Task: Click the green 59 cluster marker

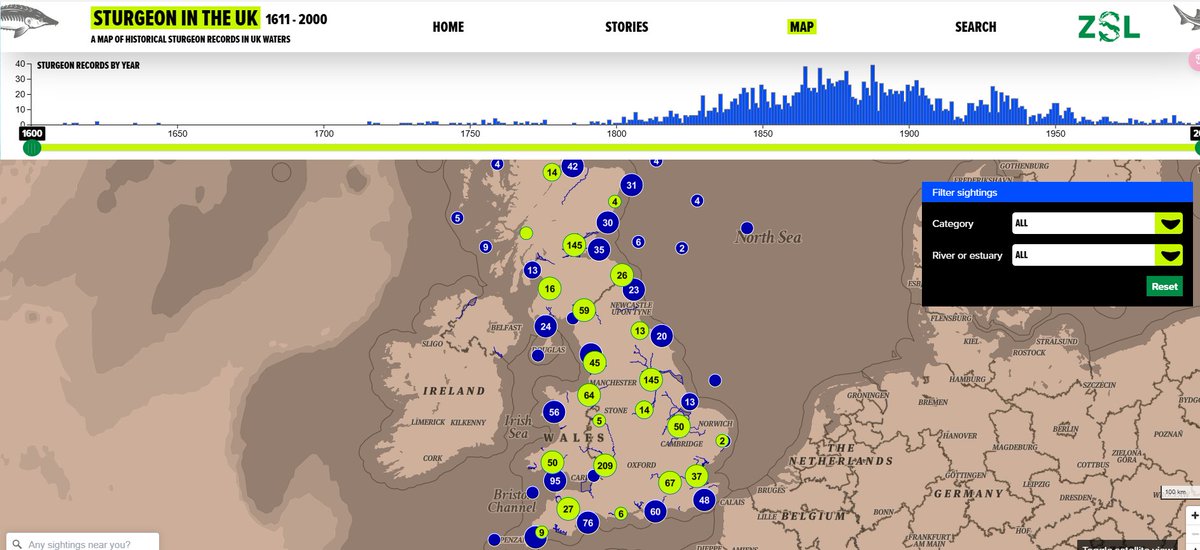Action: 585,311
